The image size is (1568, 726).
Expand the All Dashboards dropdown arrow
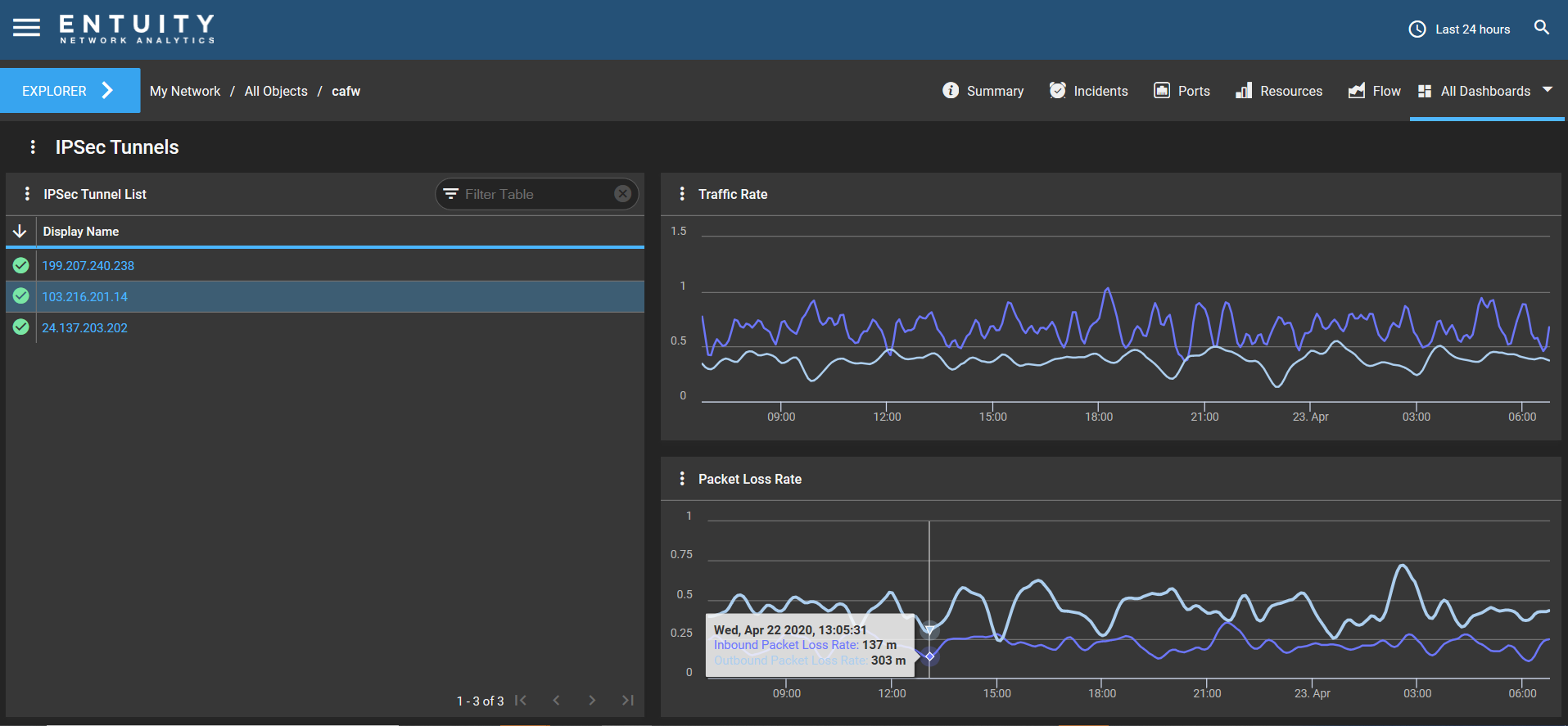tap(1548, 89)
